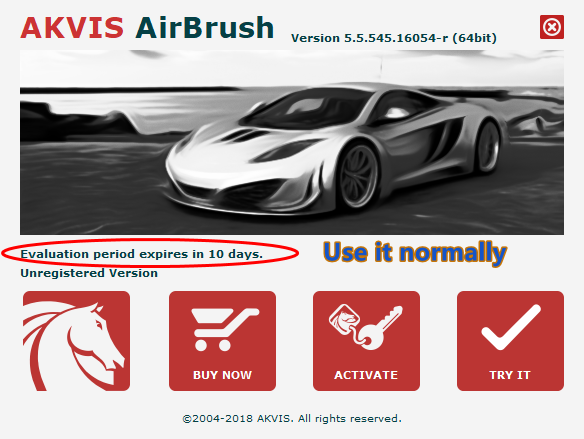Click the copyright notice at bottom

point(292,419)
